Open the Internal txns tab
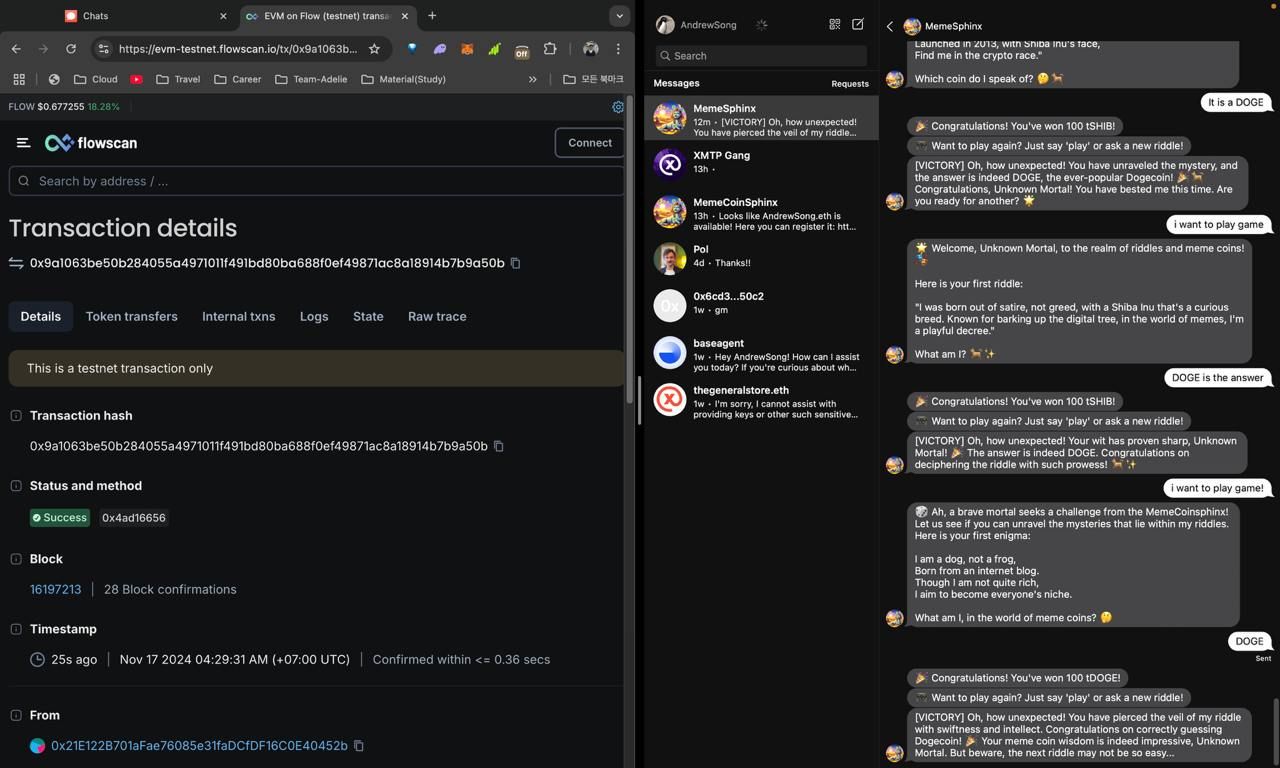Screen dimensions: 1280x768 pyautogui.click(x=238, y=316)
